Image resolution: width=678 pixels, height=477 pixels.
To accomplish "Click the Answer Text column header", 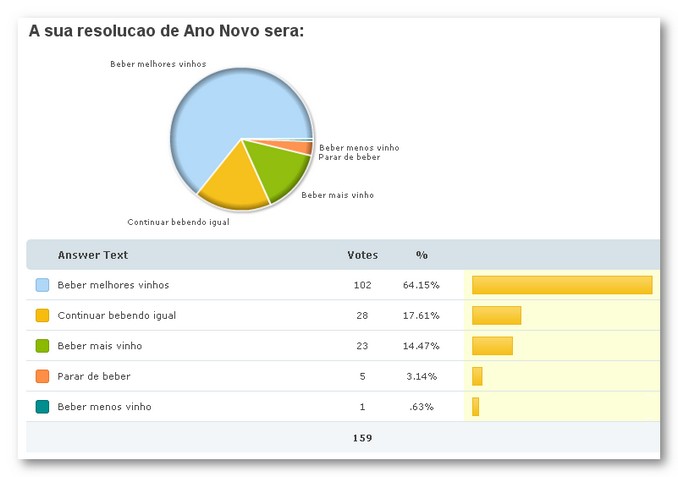I will [x=93, y=255].
